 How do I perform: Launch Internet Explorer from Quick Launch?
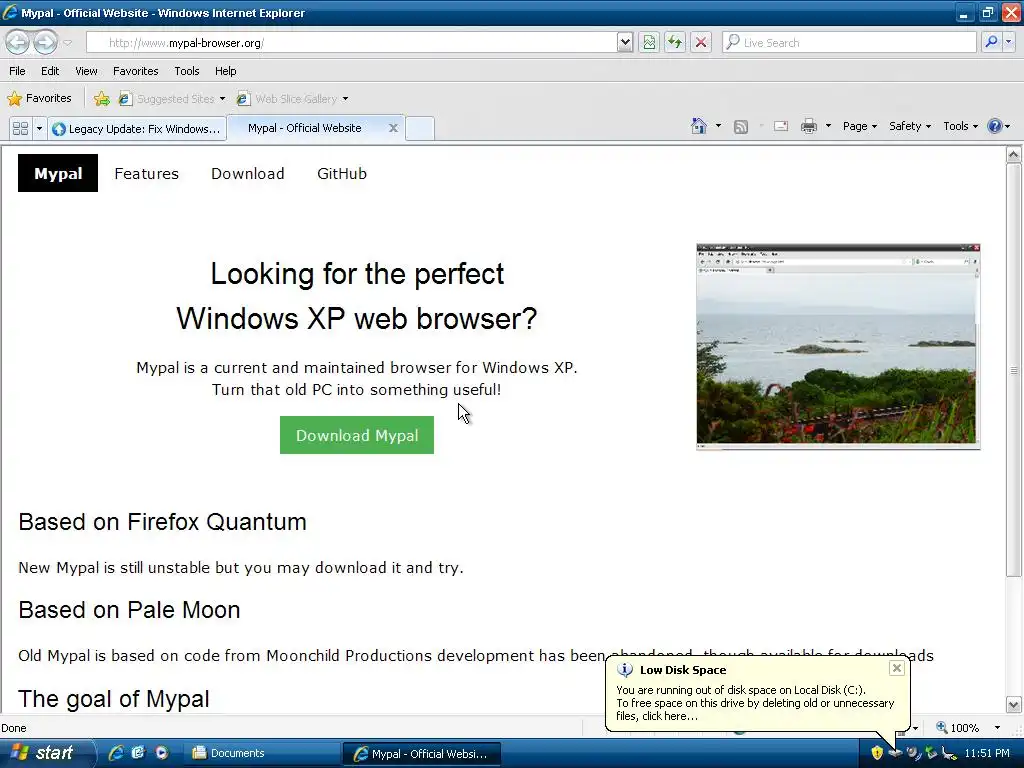(116, 753)
